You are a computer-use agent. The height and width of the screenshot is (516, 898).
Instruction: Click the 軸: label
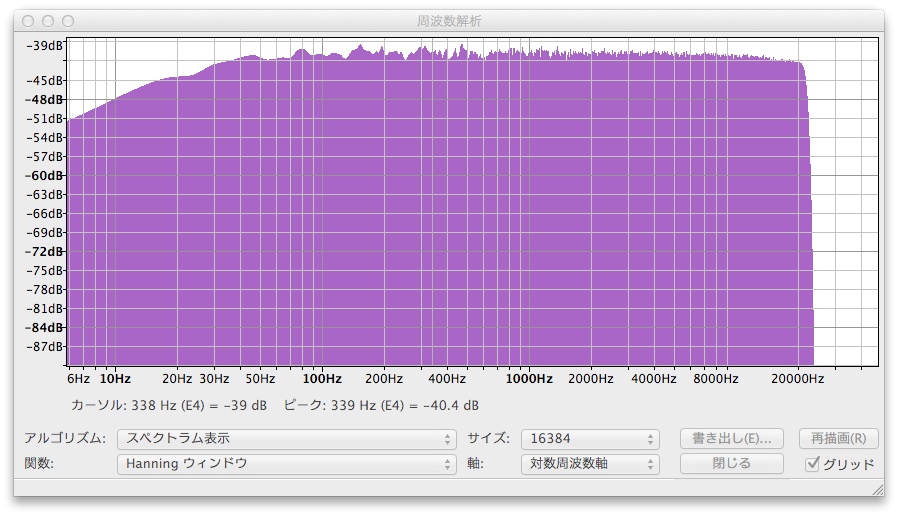tap(475, 463)
